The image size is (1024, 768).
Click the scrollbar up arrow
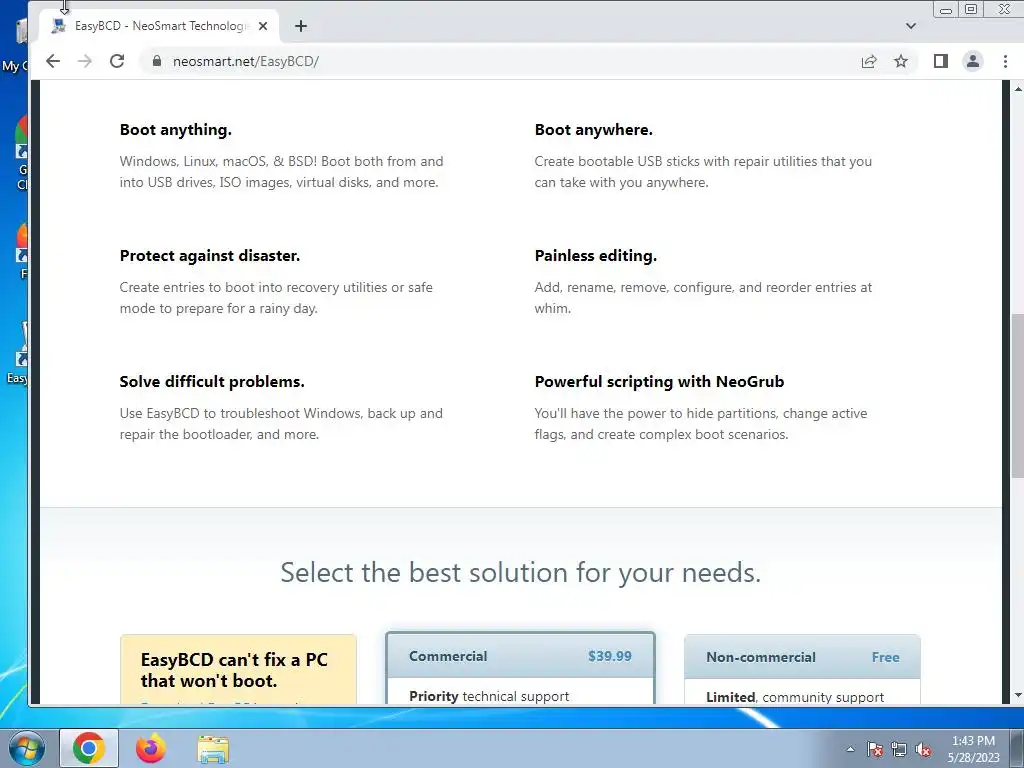click(x=1017, y=88)
